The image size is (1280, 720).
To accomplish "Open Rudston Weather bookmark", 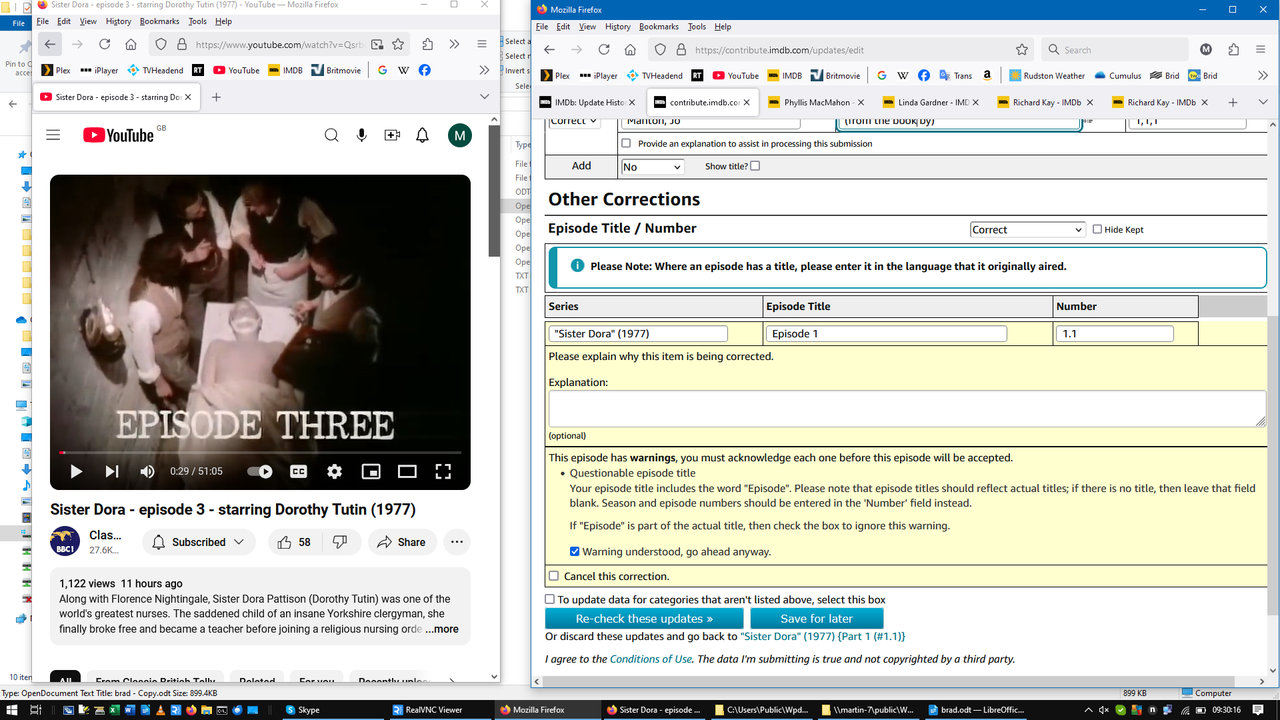I will point(1047,75).
